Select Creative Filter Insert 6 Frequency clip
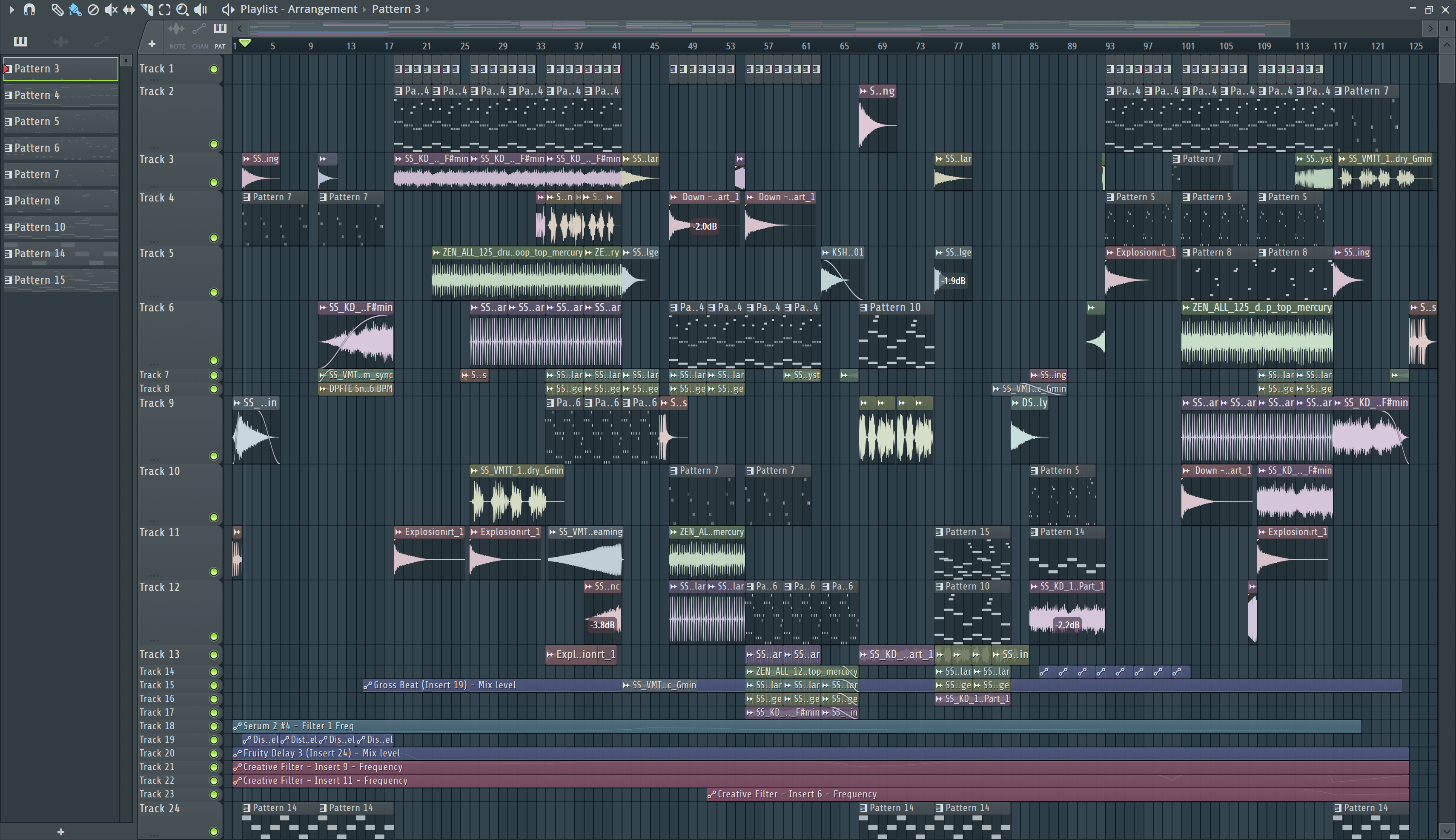This screenshot has width=1456, height=840. 1058,794
